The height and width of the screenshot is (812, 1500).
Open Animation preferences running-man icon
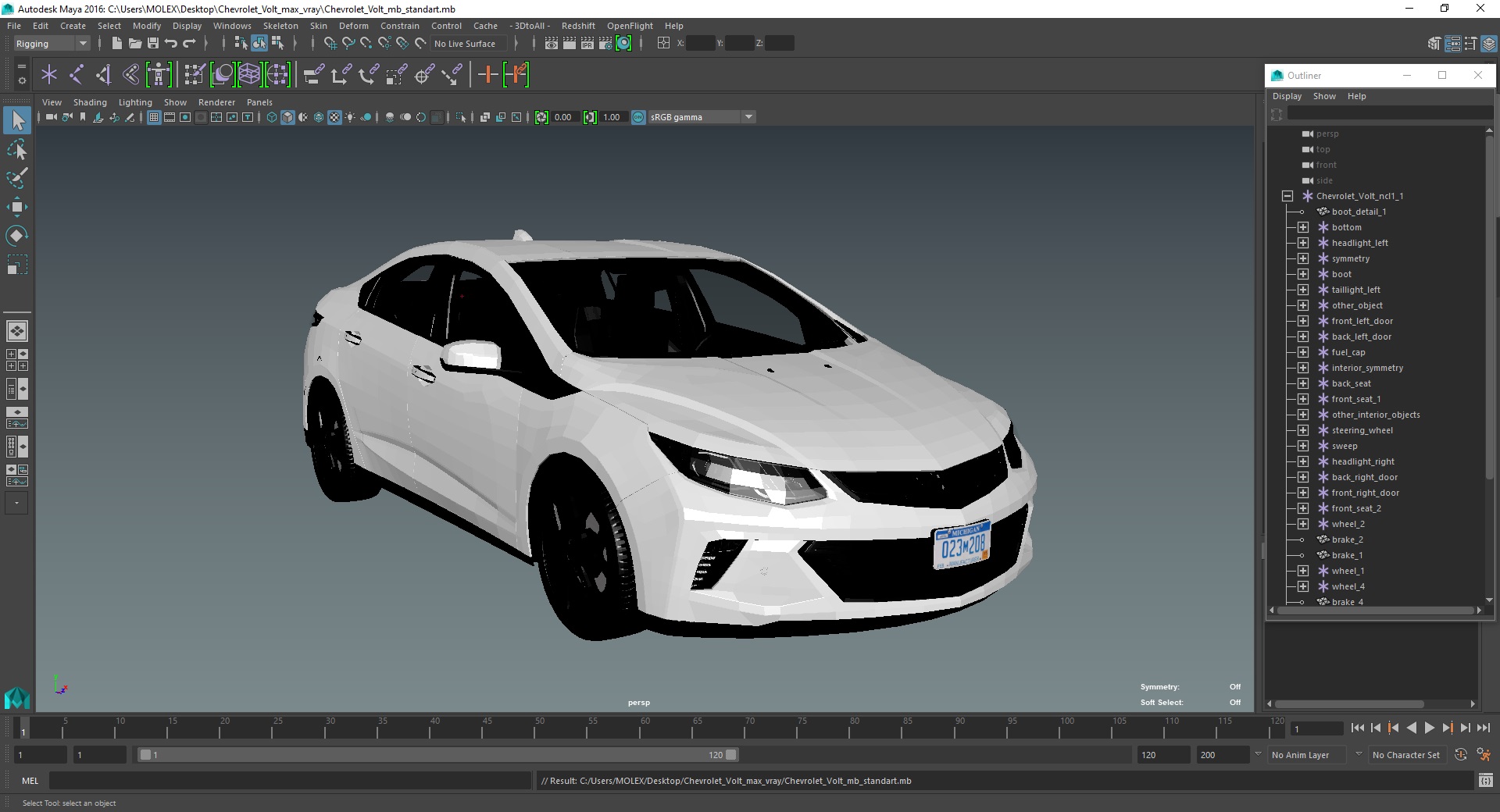point(1484,755)
